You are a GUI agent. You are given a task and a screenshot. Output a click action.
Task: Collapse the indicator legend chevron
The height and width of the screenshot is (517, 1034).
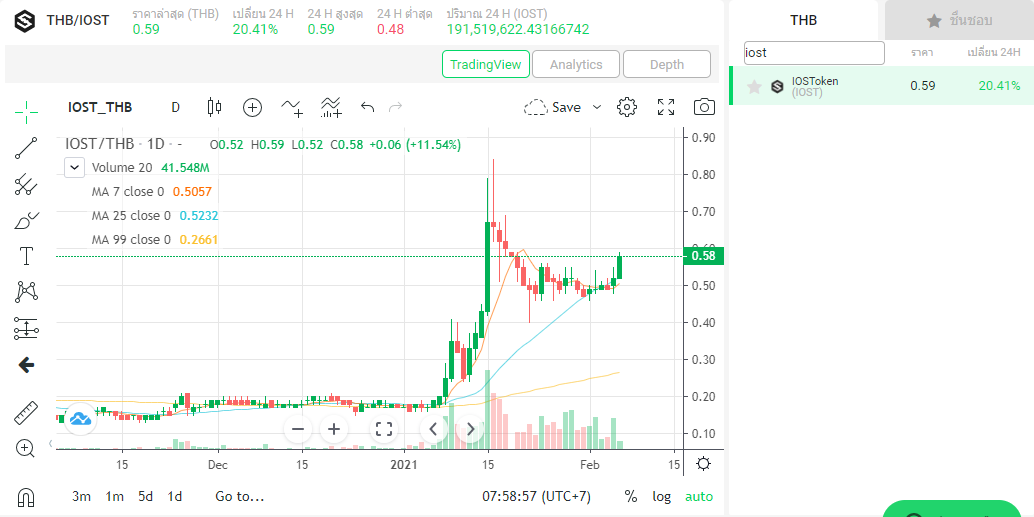(75, 167)
